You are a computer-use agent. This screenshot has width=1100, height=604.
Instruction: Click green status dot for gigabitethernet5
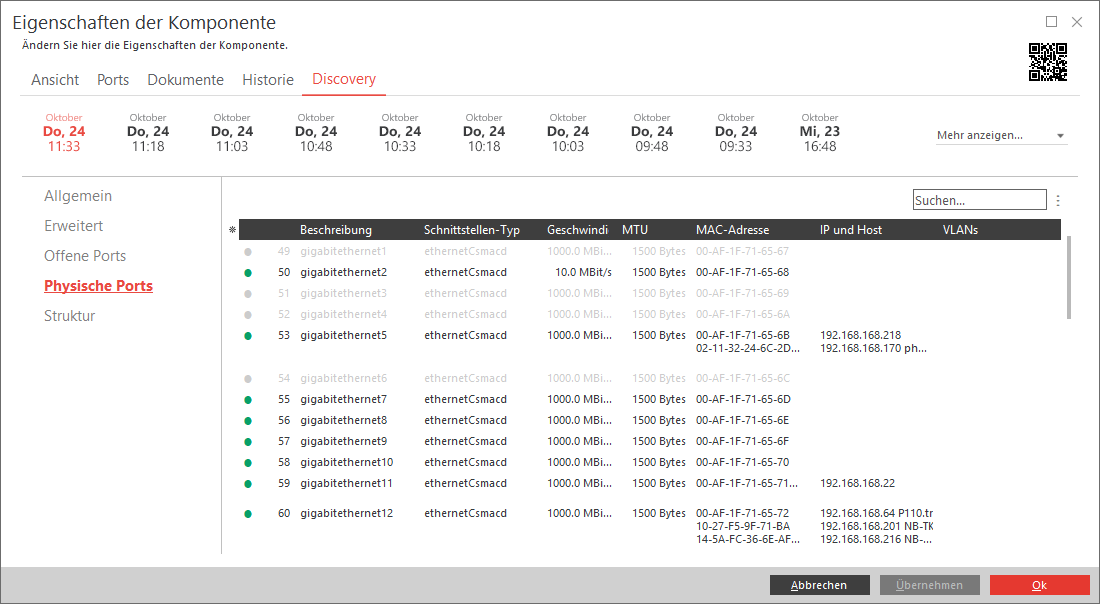point(248,336)
